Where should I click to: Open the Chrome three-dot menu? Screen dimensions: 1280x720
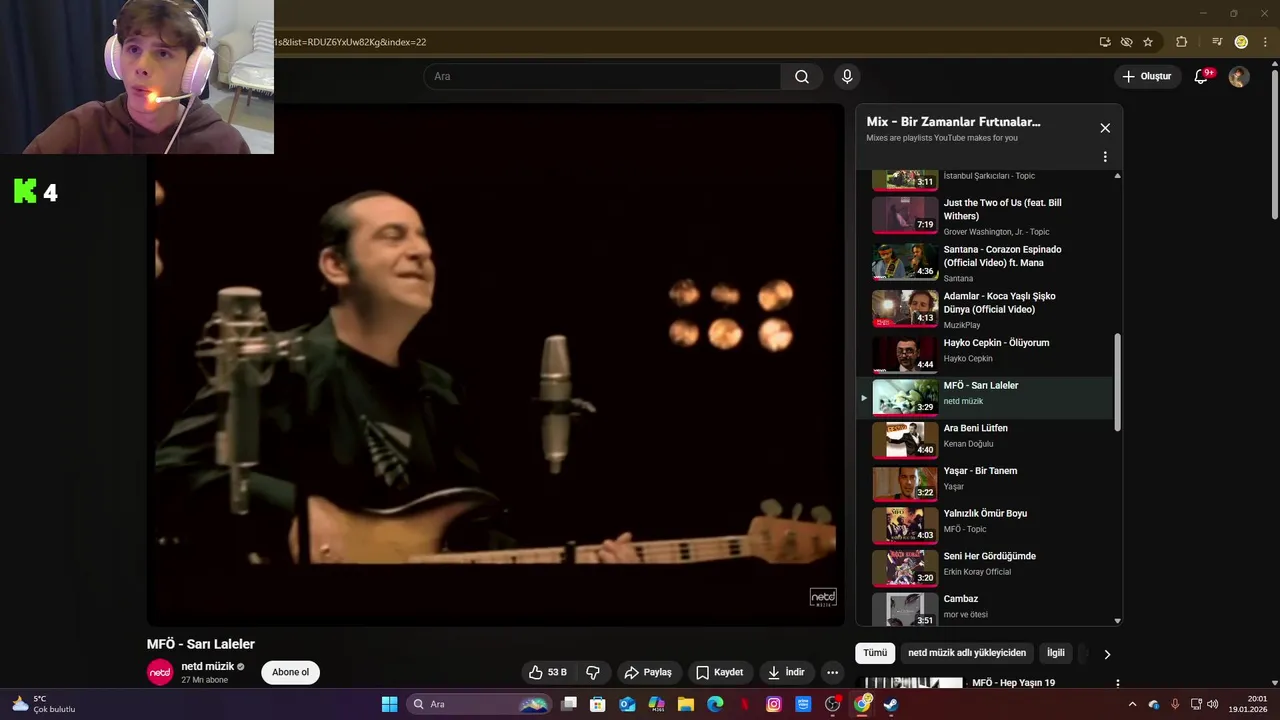1264,42
